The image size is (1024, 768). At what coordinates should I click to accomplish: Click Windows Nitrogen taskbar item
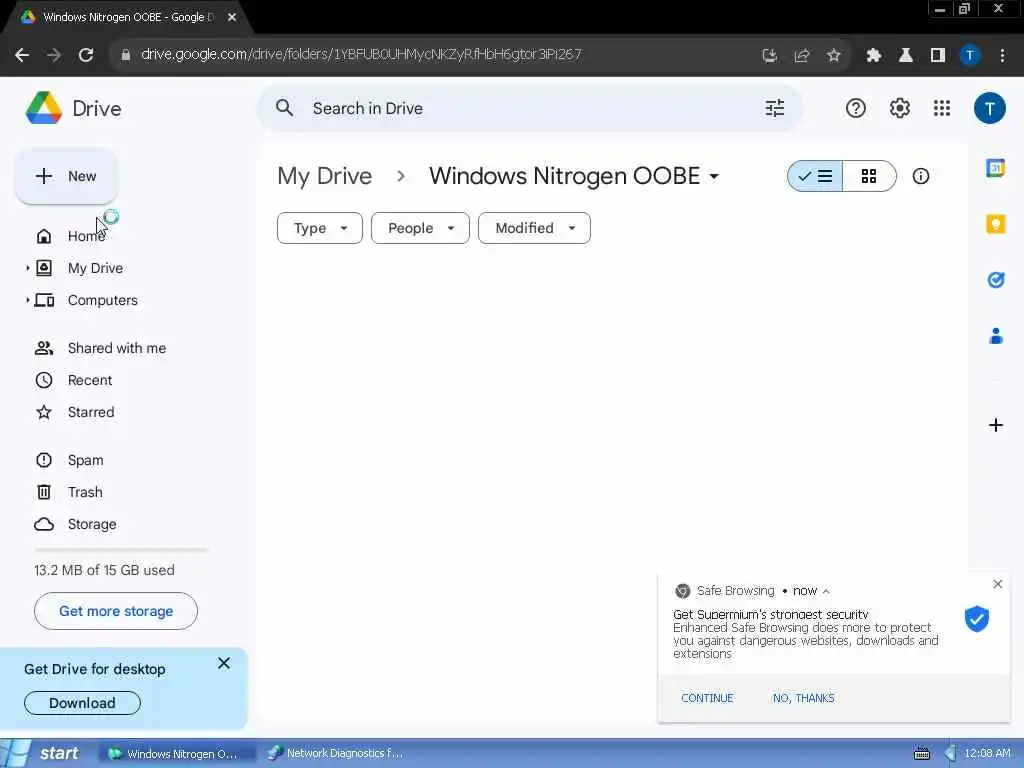click(x=174, y=753)
